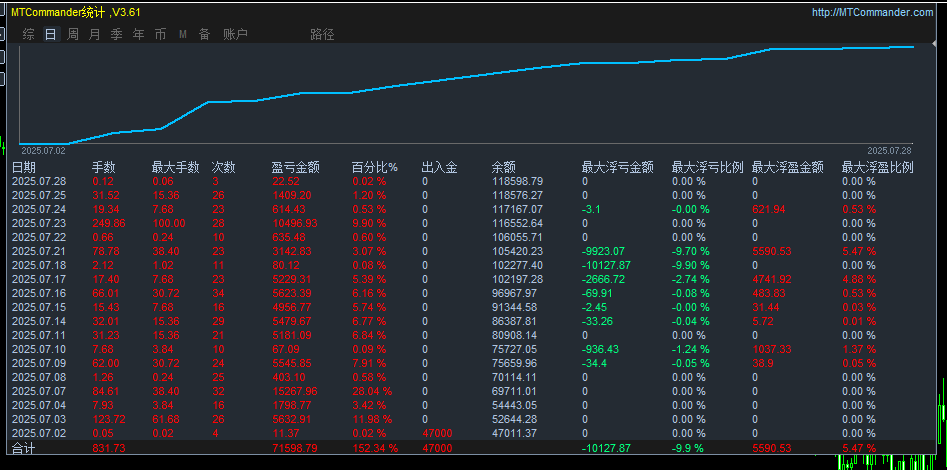Image resolution: width=947 pixels, height=470 pixels.
Task: Click the 百分比% column header
Action: pos(375,167)
